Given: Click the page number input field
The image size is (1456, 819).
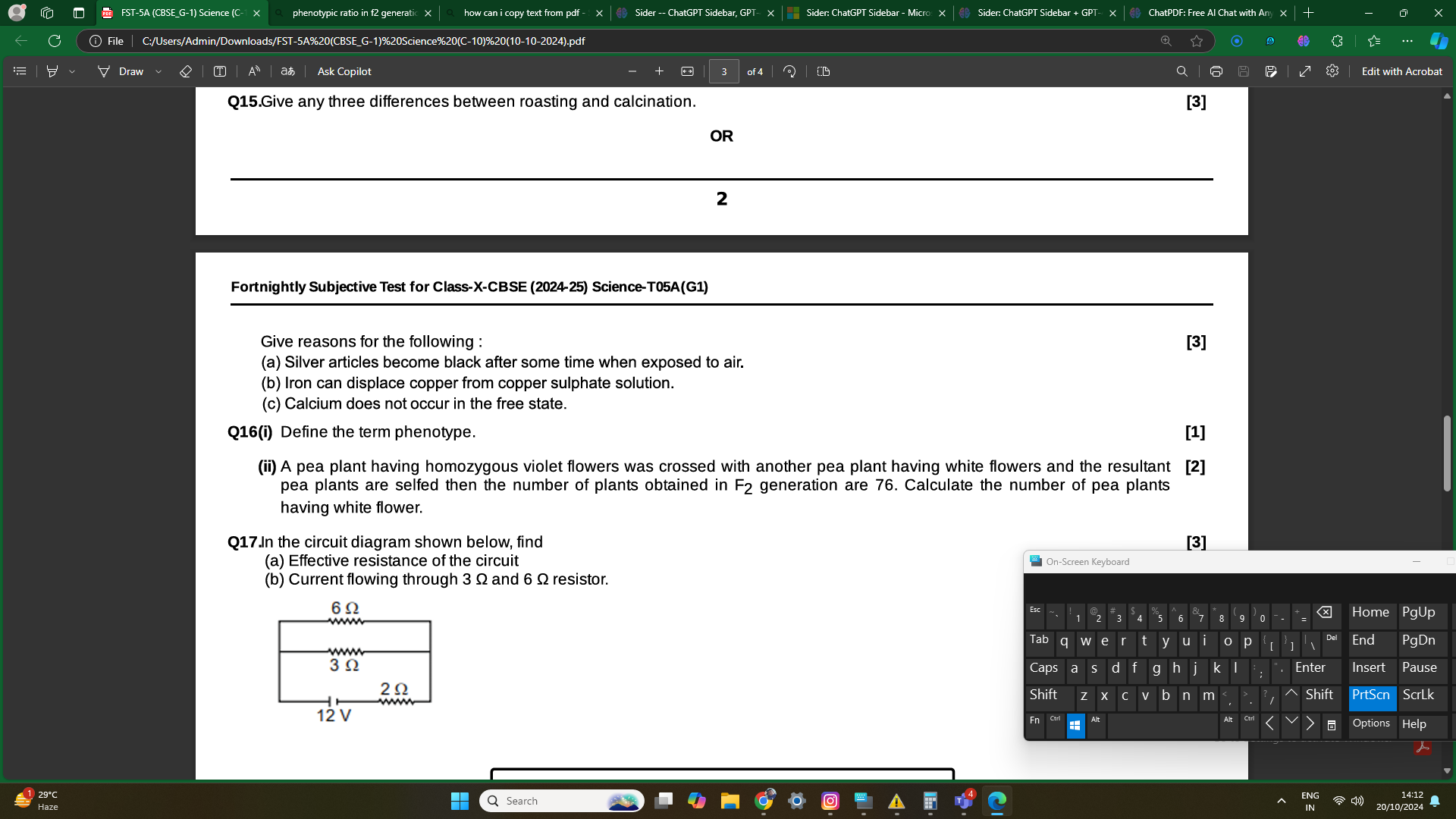Looking at the screenshot, I should click(x=723, y=71).
